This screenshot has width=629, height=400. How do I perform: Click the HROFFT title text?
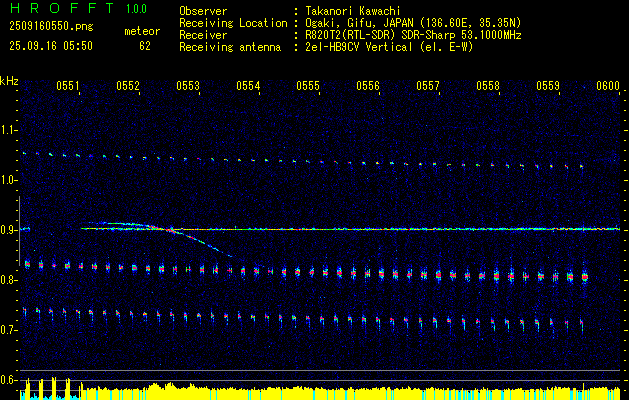pos(62,8)
